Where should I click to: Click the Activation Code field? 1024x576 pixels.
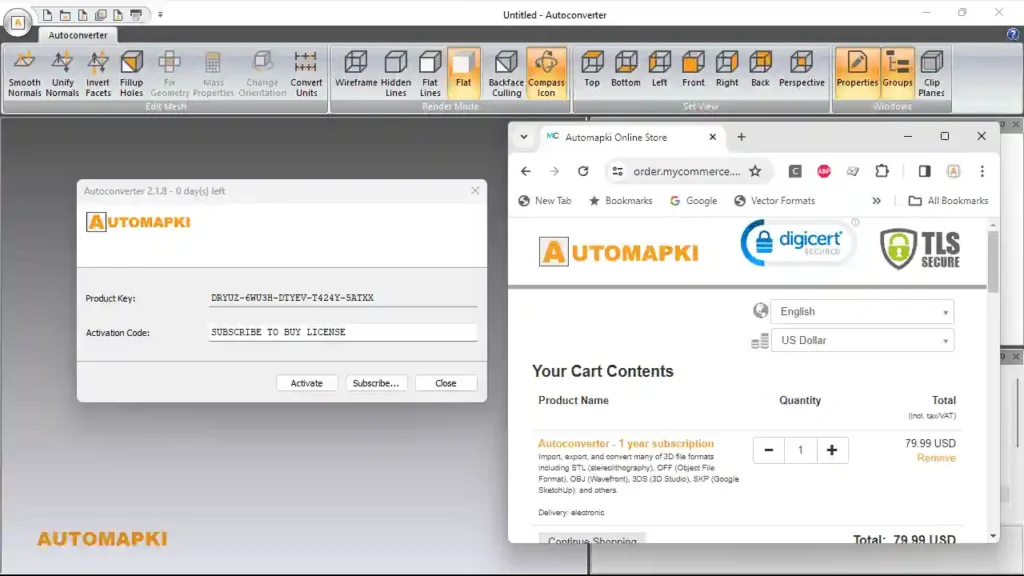pyautogui.click(x=342, y=332)
